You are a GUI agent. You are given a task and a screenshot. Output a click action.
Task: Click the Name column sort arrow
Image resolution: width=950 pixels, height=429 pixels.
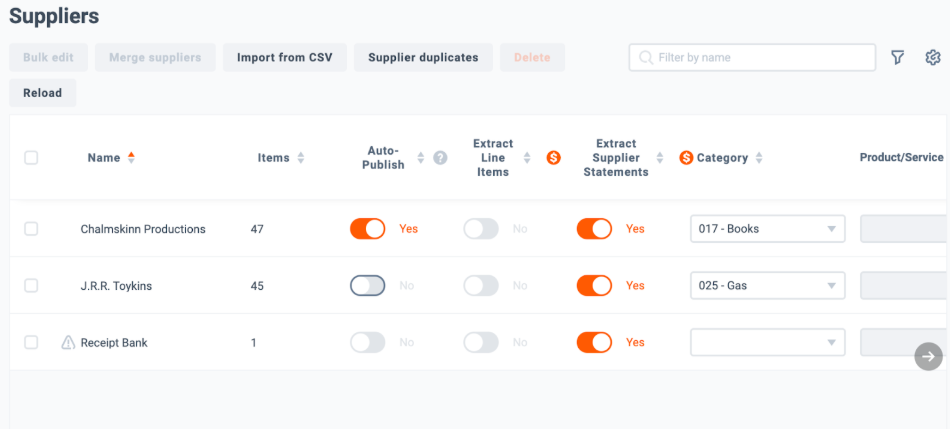tap(131, 158)
